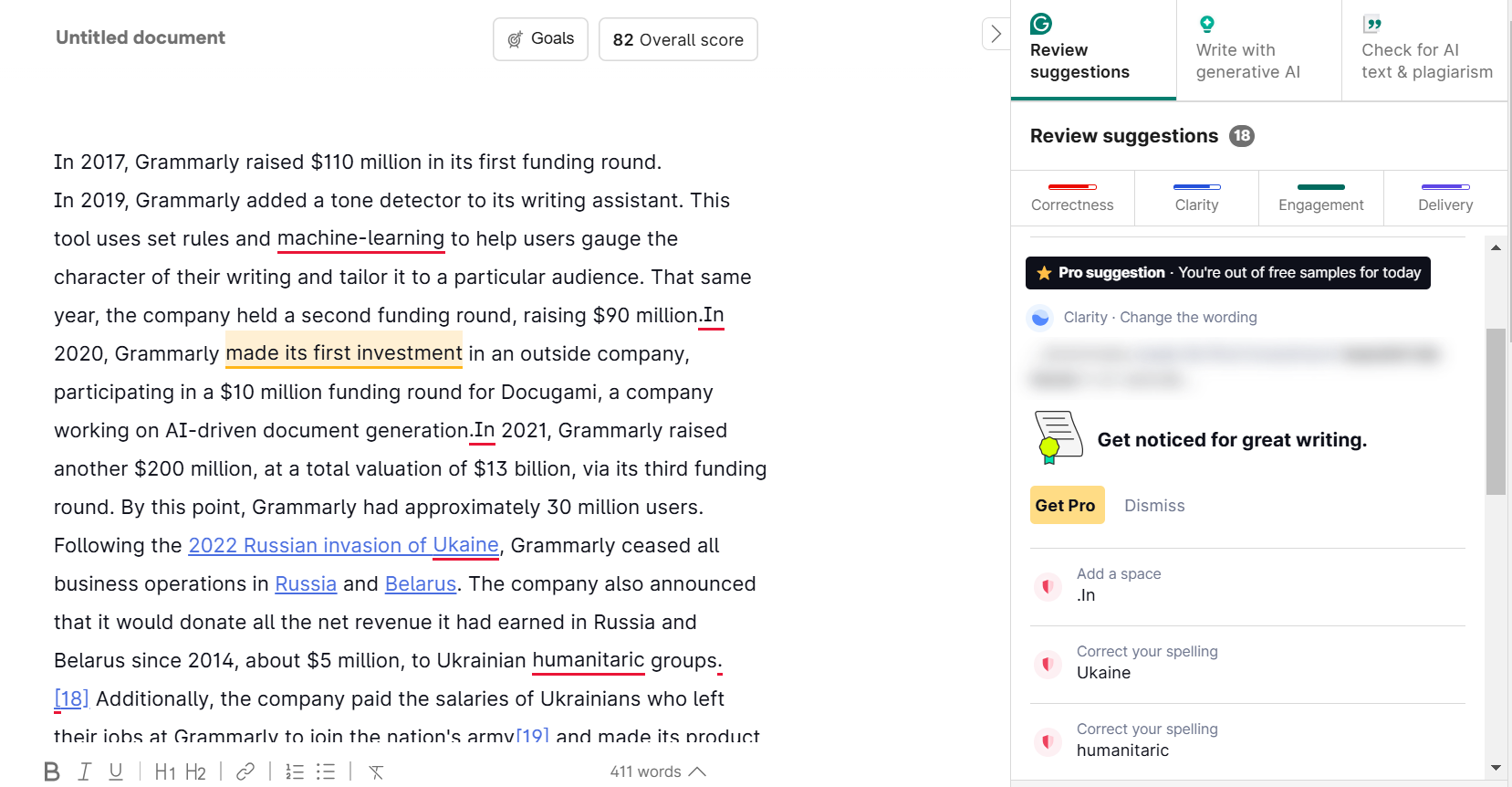Click the Get Pro button
This screenshot has height=787, width=1512.
pyautogui.click(x=1066, y=505)
